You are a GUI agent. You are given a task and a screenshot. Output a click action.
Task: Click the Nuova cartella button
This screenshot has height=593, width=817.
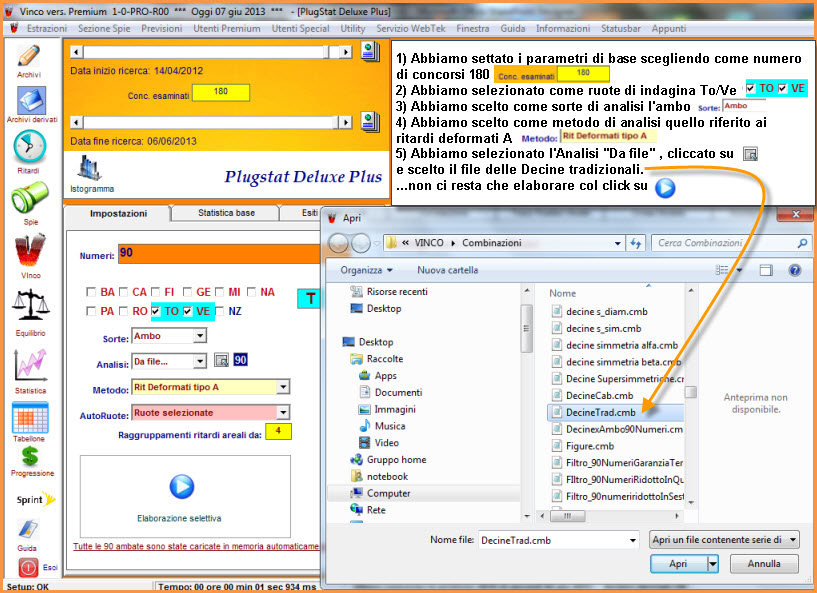[447, 270]
